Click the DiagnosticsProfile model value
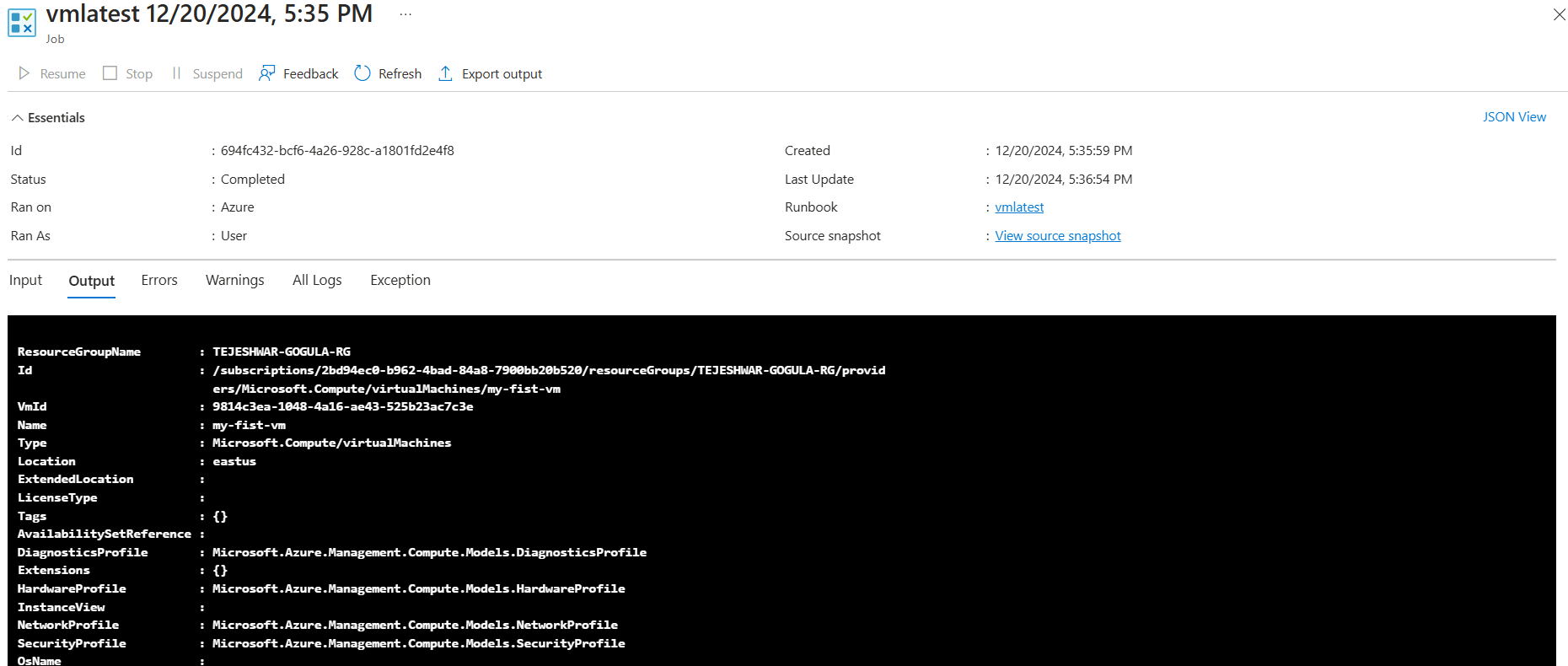Viewport: 1568px width, 666px height. click(x=430, y=552)
